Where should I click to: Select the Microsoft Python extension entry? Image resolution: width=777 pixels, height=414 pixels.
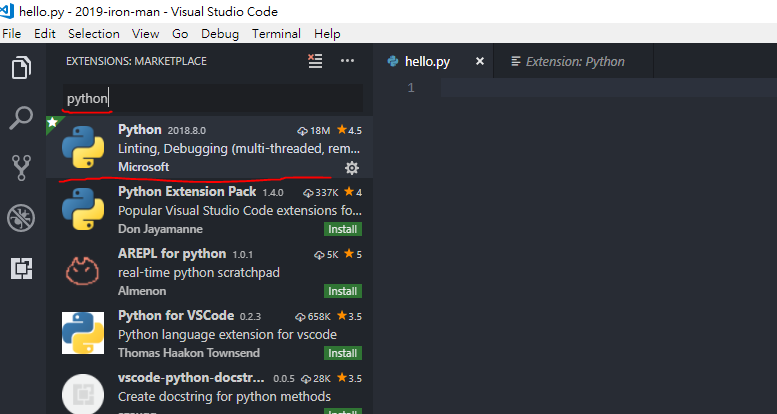pos(208,147)
